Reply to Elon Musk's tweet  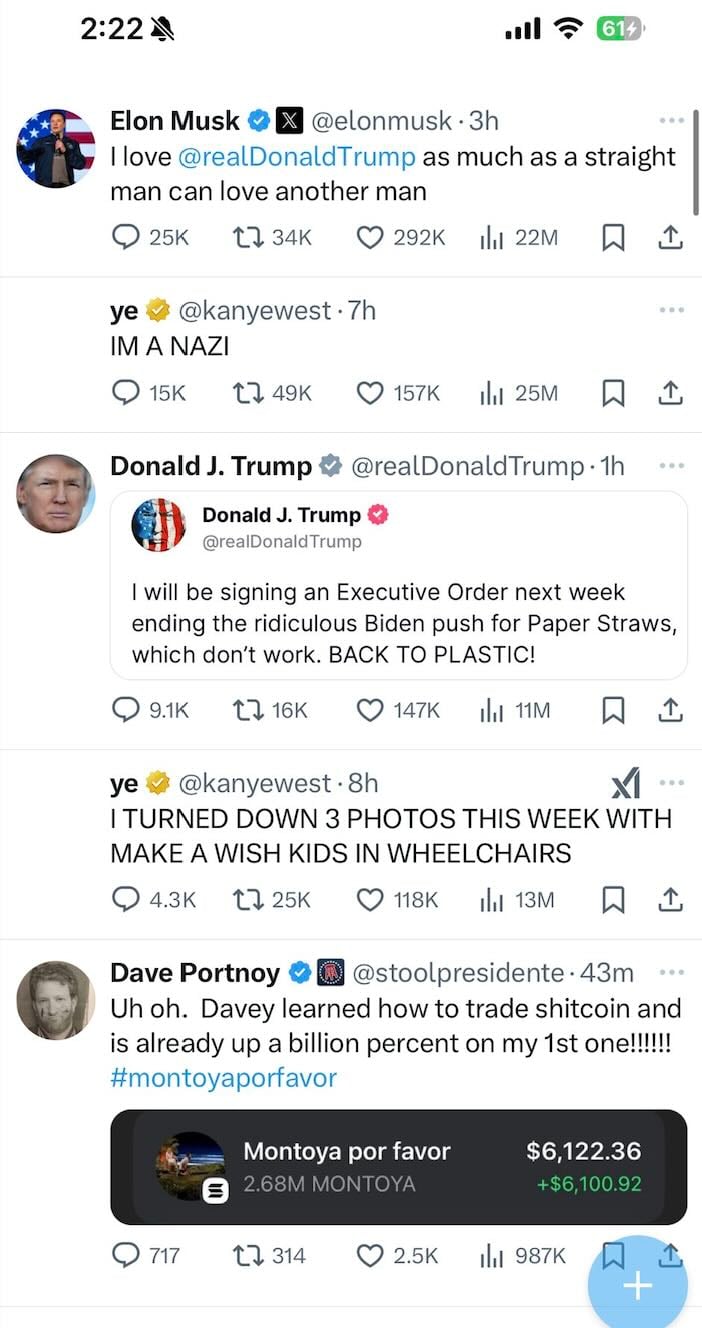click(125, 237)
